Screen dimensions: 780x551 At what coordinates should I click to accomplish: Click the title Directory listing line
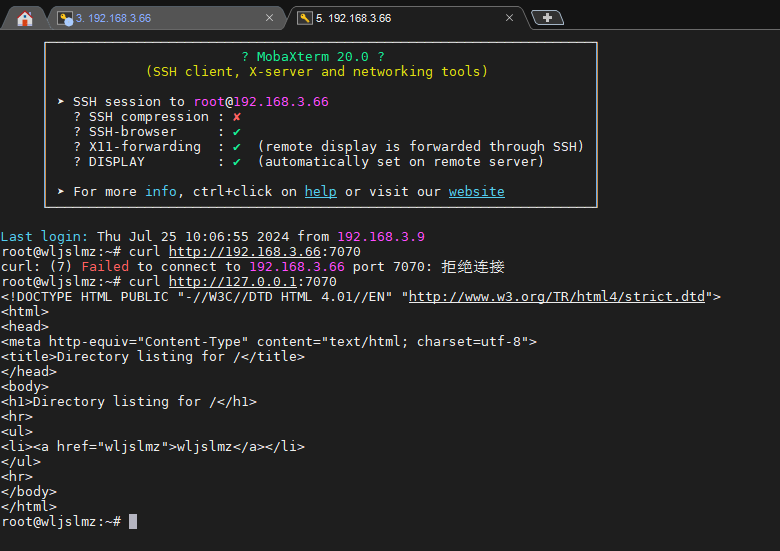point(153,357)
